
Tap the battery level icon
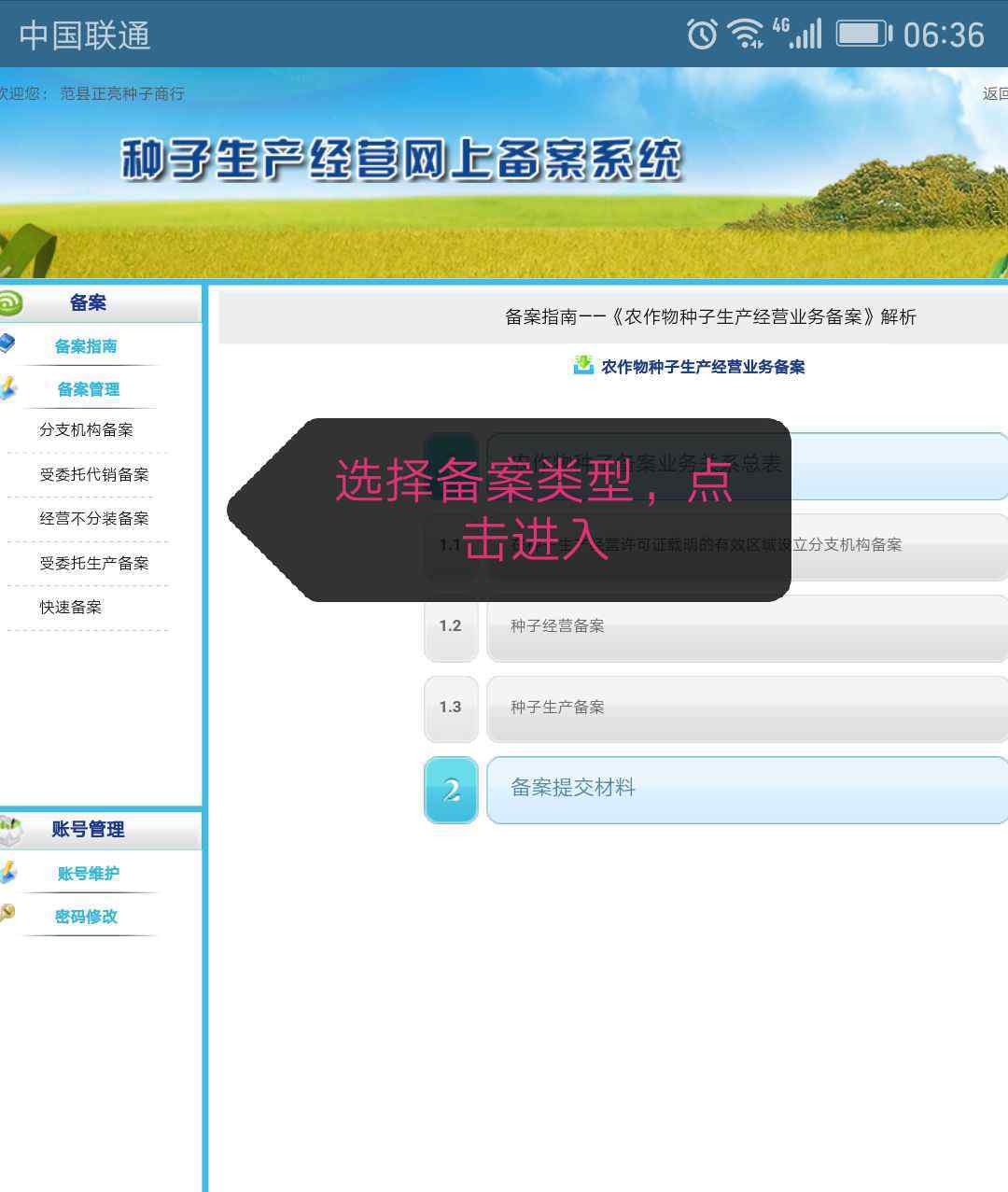(x=864, y=35)
